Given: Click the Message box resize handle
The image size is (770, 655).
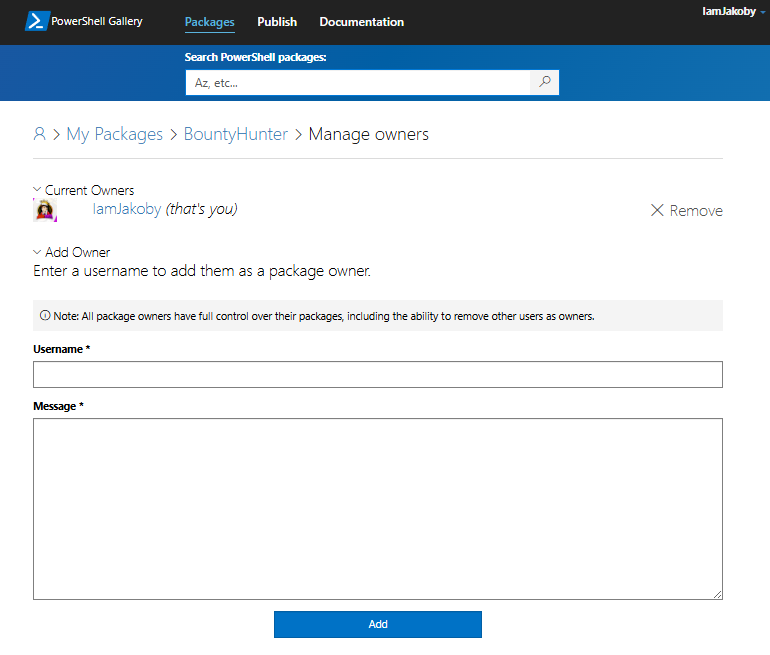Looking at the screenshot, I should click(717, 594).
